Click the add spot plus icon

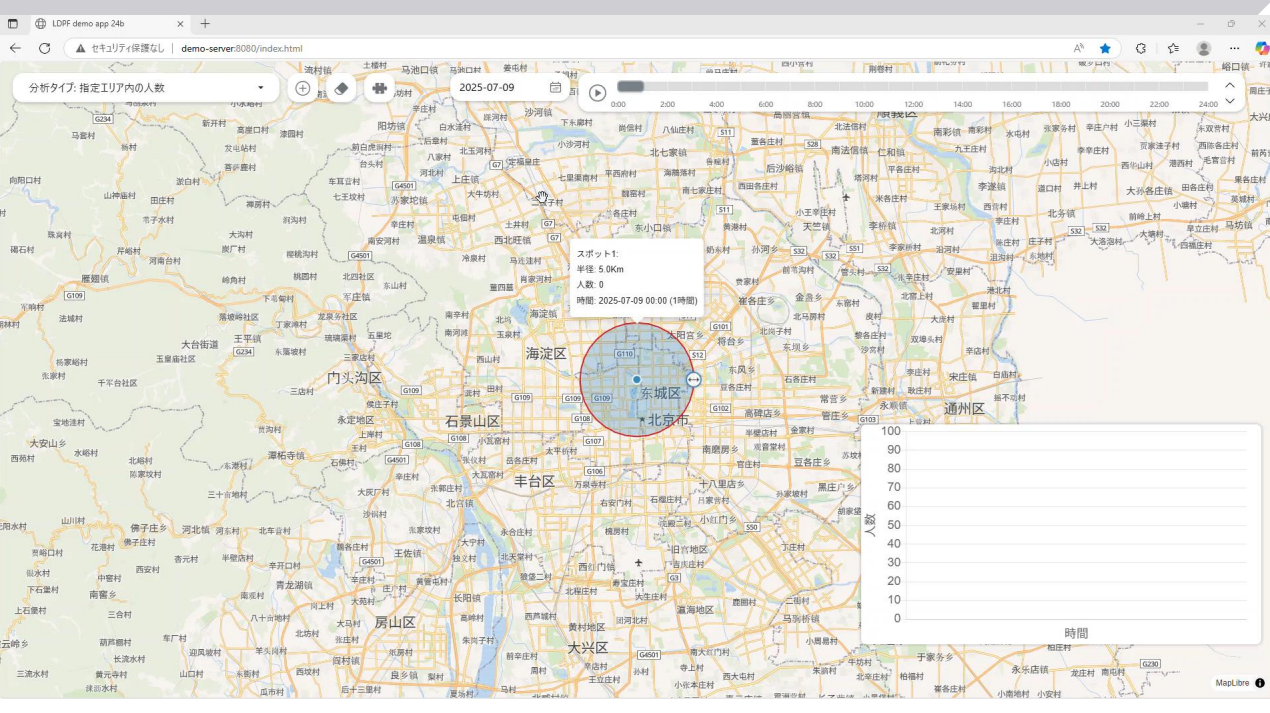click(302, 88)
